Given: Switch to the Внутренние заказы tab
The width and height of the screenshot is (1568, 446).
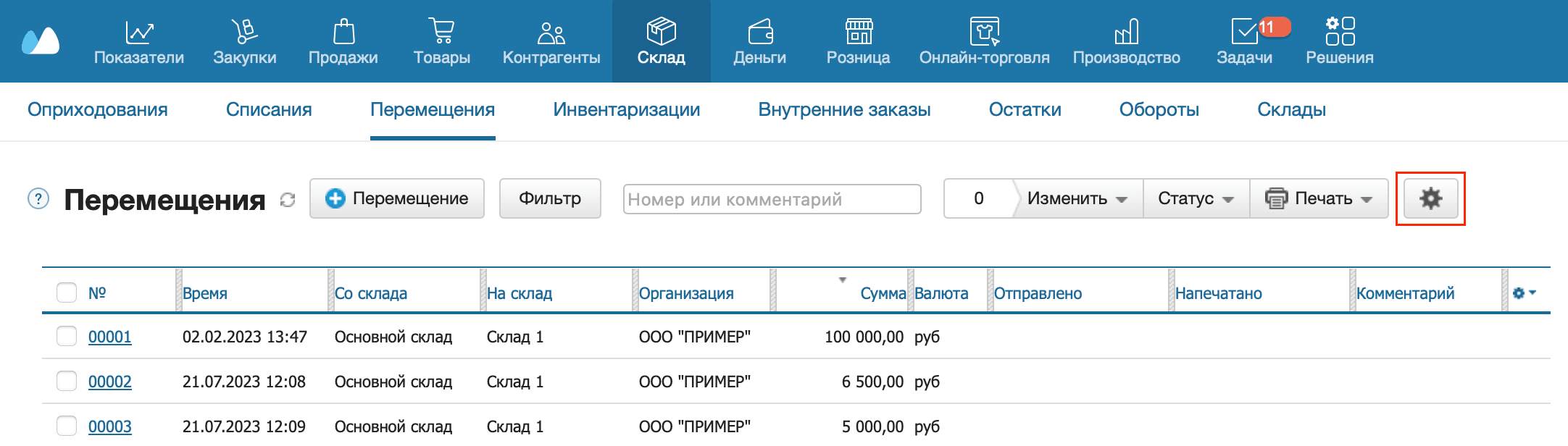Looking at the screenshot, I should 845,109.
